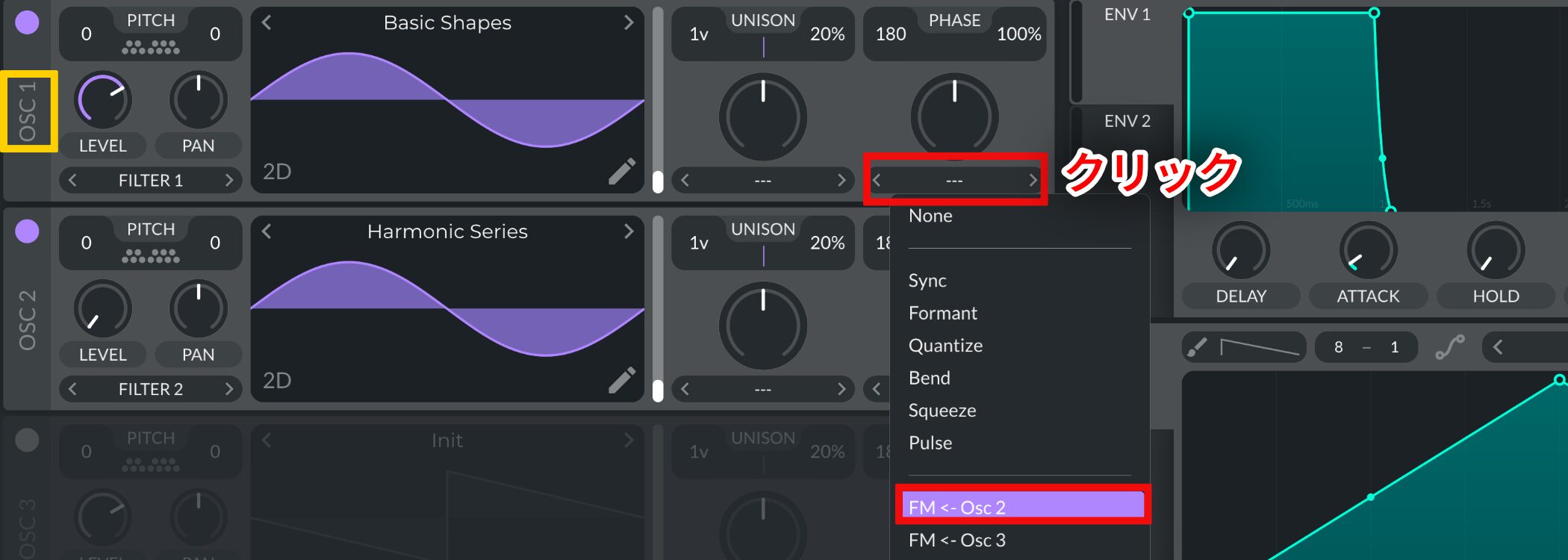
Task: Click the OSC 1 LEVEL knob
Action: point(103,100)
